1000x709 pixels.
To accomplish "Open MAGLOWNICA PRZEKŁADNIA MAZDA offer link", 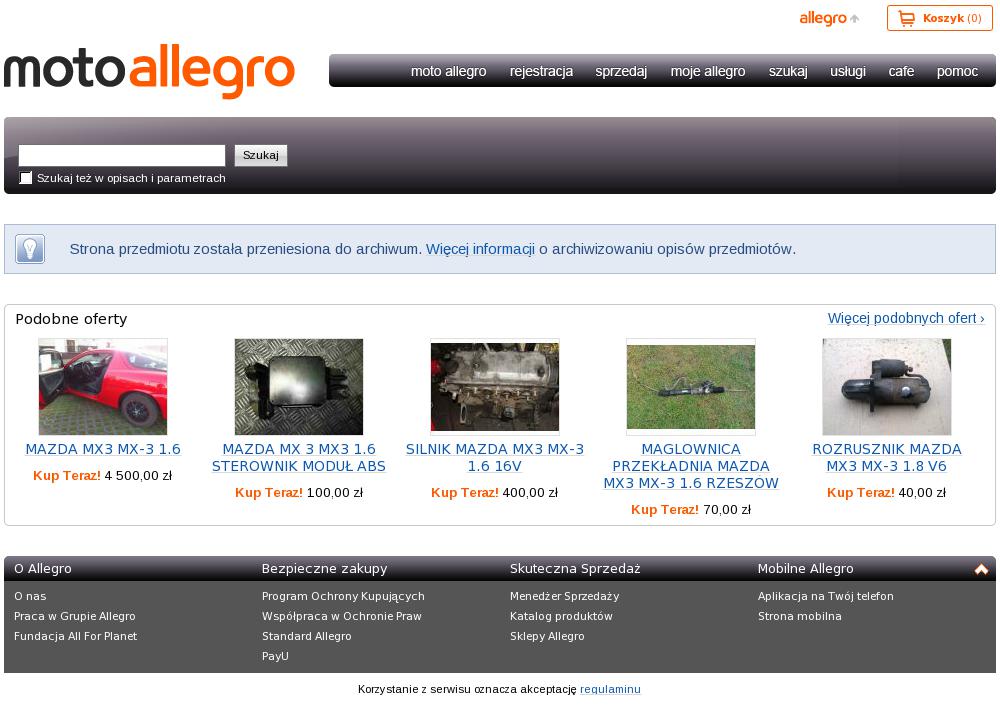I will 691,466.
